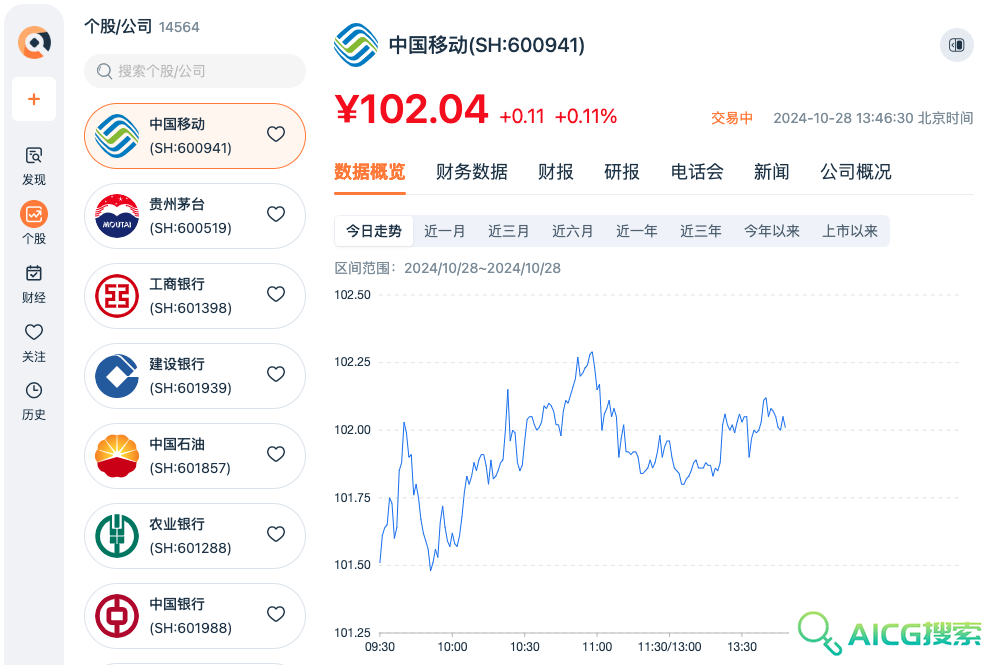989x665 pixels.
Task: Select the 上市以来 chart range
Action: coord(850,231)
